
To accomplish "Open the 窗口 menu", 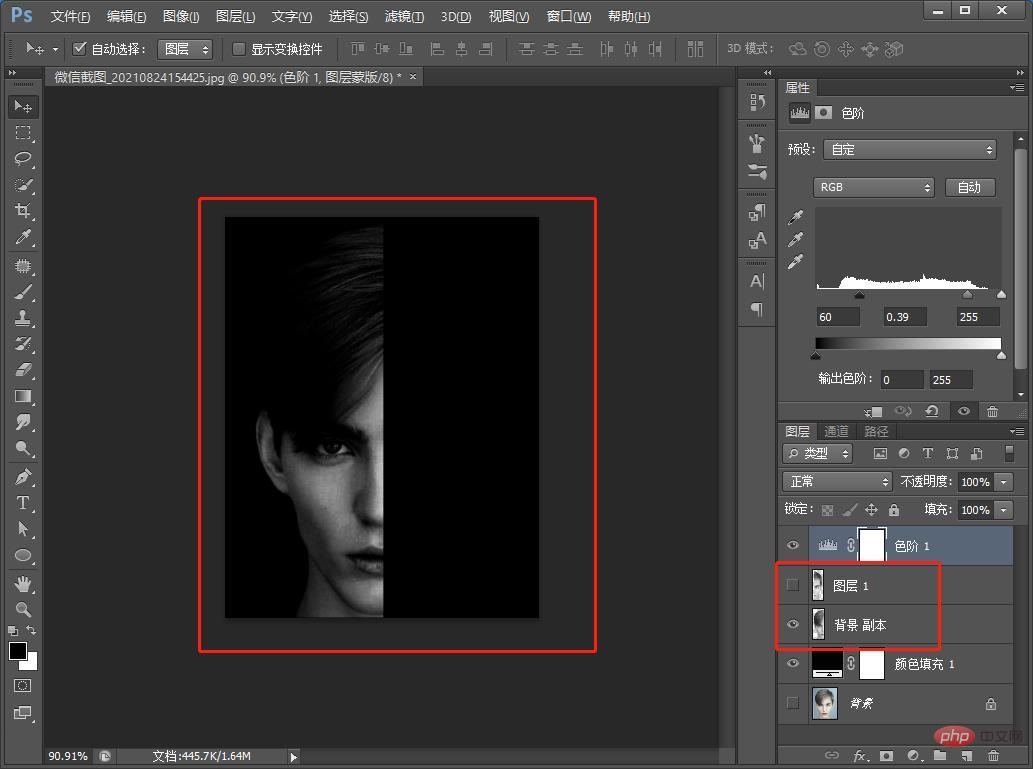I will coord(569,16).
